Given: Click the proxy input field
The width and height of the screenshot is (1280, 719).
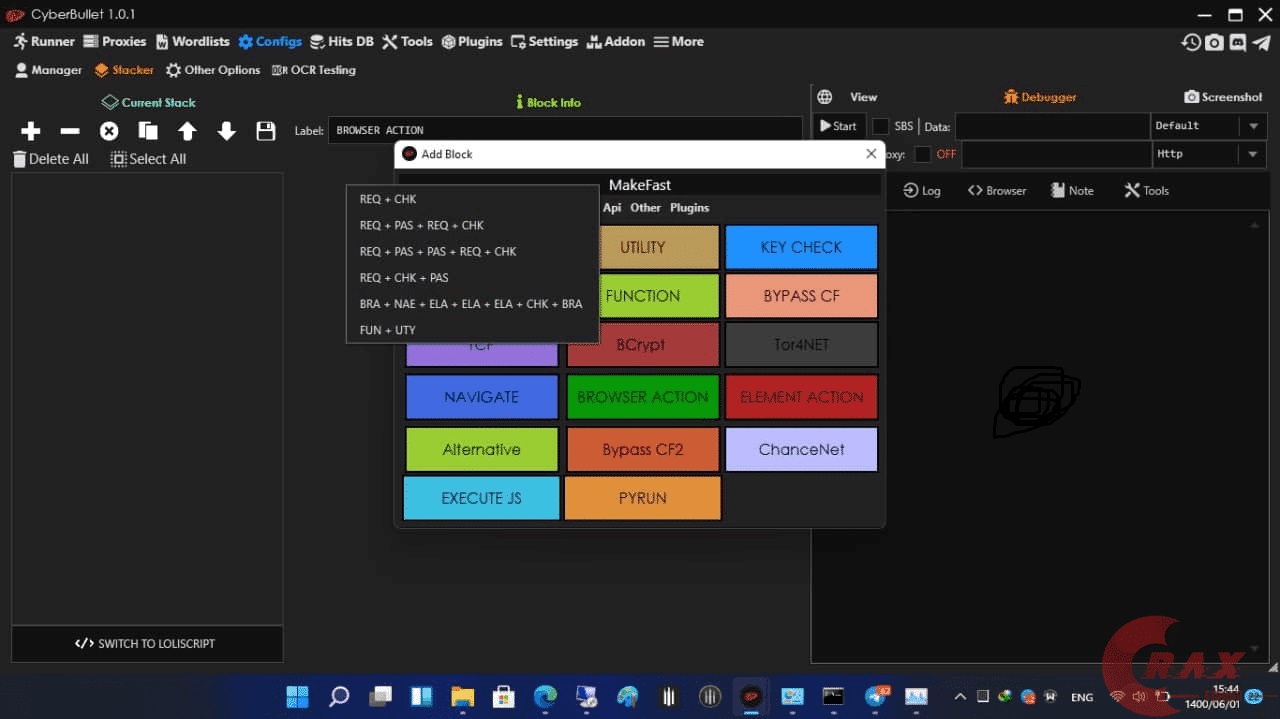Looking at the screenshot, I should 1056,154.
